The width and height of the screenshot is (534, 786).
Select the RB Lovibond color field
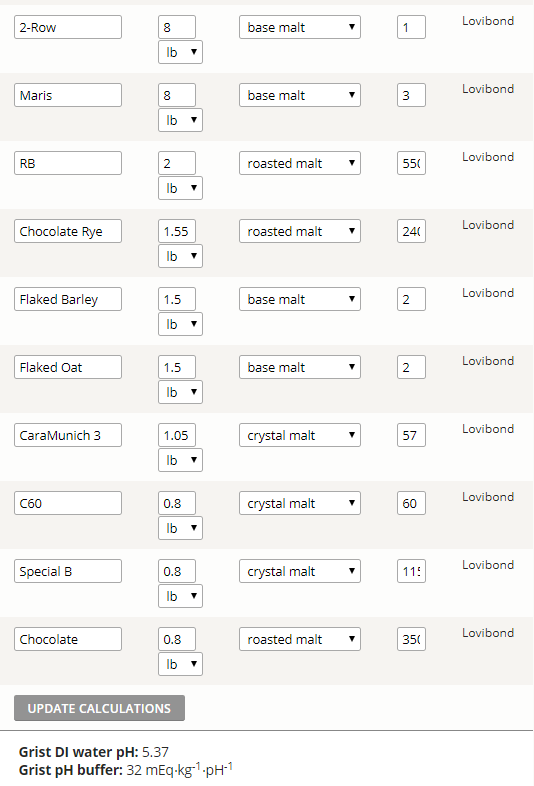point(411,163)
